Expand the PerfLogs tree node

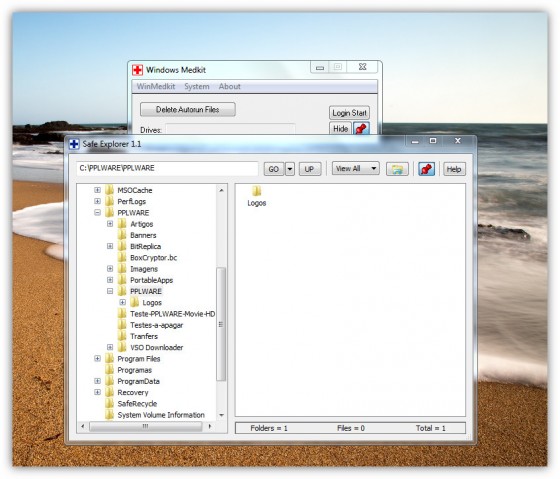click(x=97, y=201)
